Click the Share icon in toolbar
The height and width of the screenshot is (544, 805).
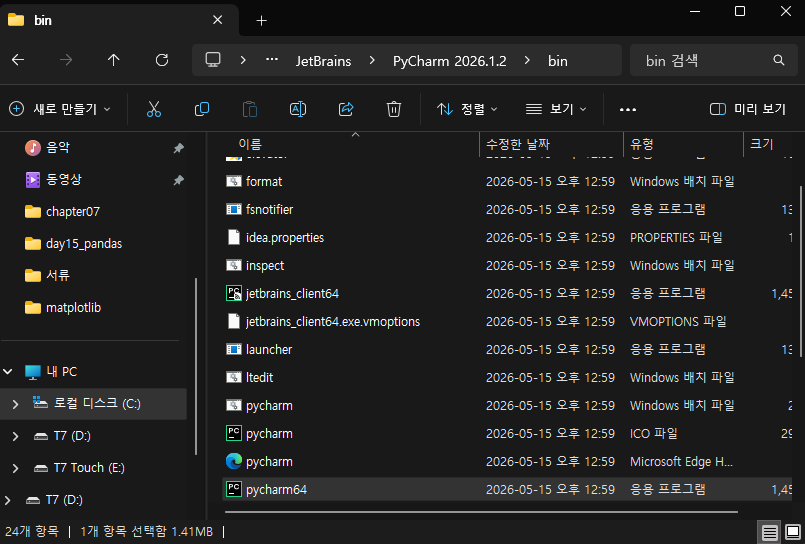click(x=346, y=109)
